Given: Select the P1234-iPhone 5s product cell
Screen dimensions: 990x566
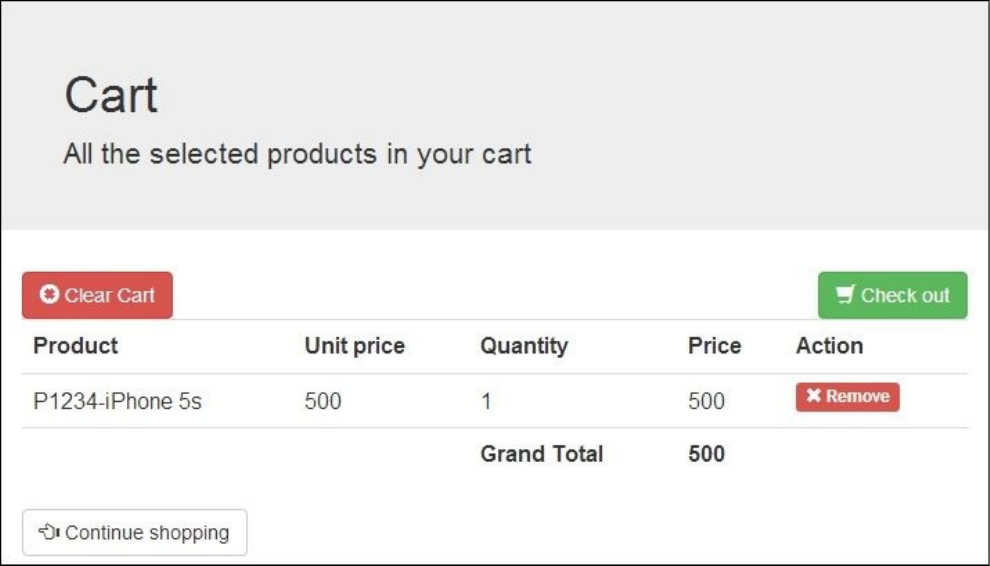Looking at the screenshot, I should coord(117,402).
